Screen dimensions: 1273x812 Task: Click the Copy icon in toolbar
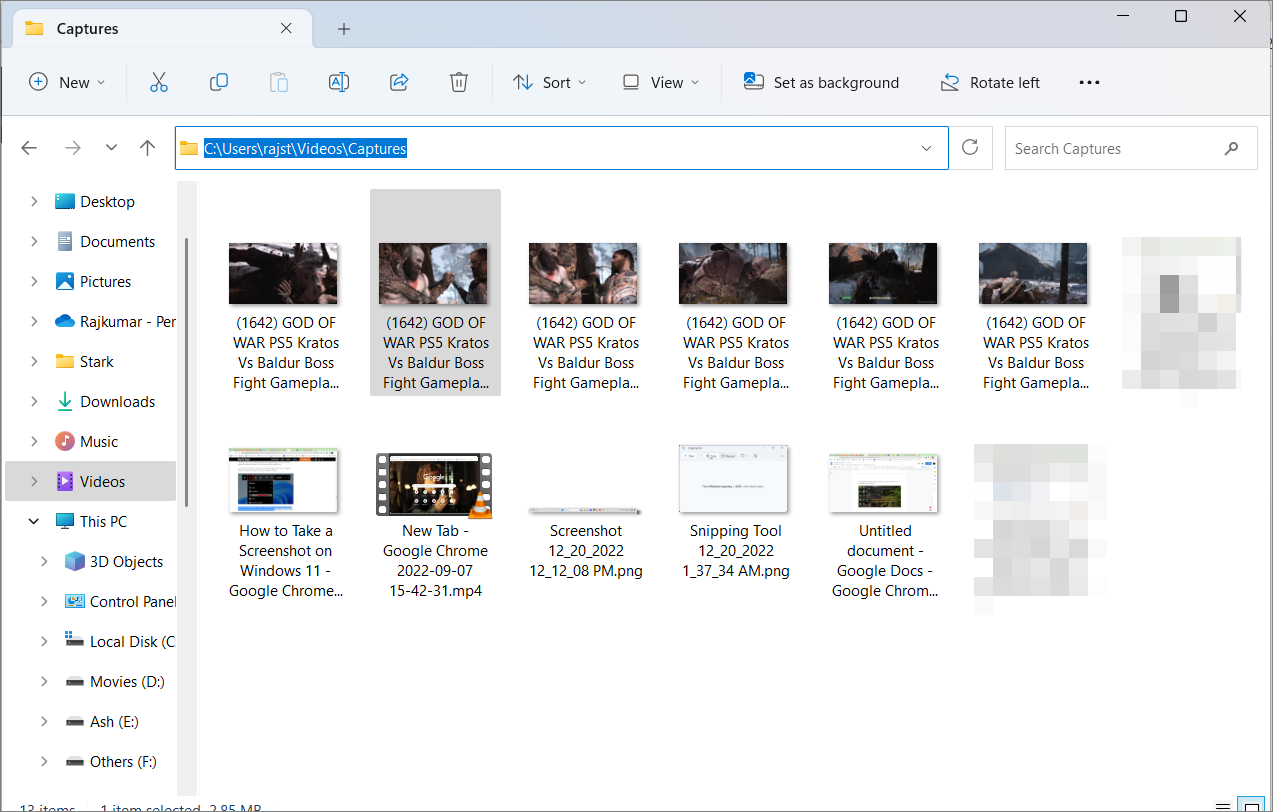(219, 83)
